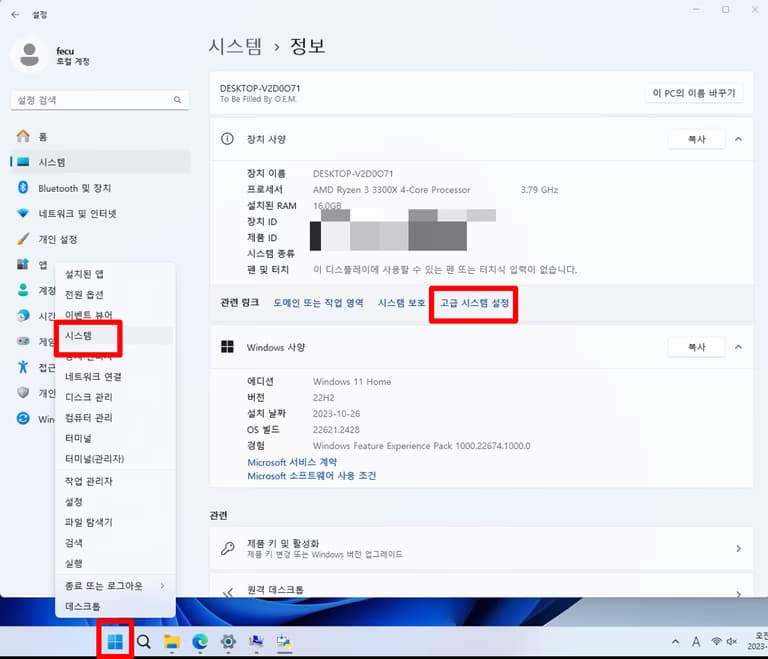Open 도메인 또는 작업 영역 link
The height and width of the screenshot is (659, 768).
pyautogui.click(x=318, y=303)
